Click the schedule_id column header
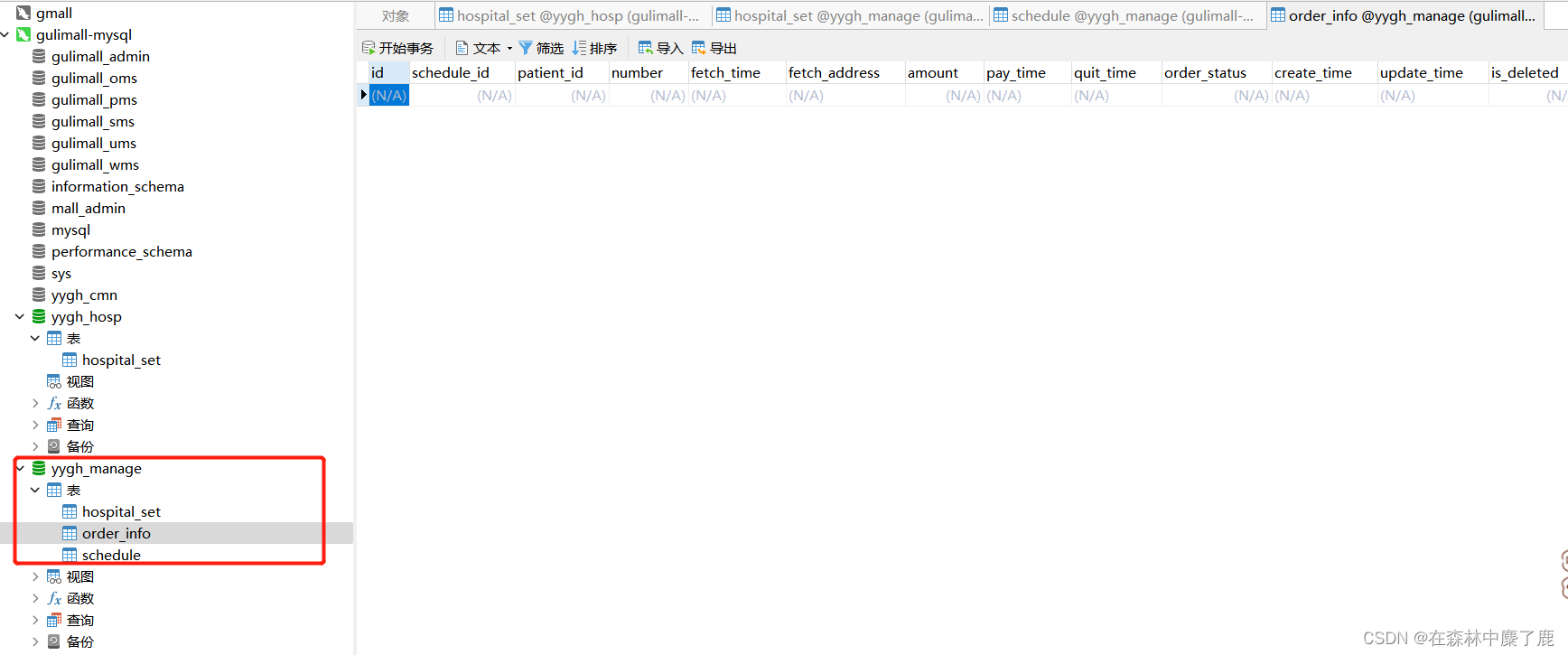1568x655 pixels. click(x=462, y=72)
